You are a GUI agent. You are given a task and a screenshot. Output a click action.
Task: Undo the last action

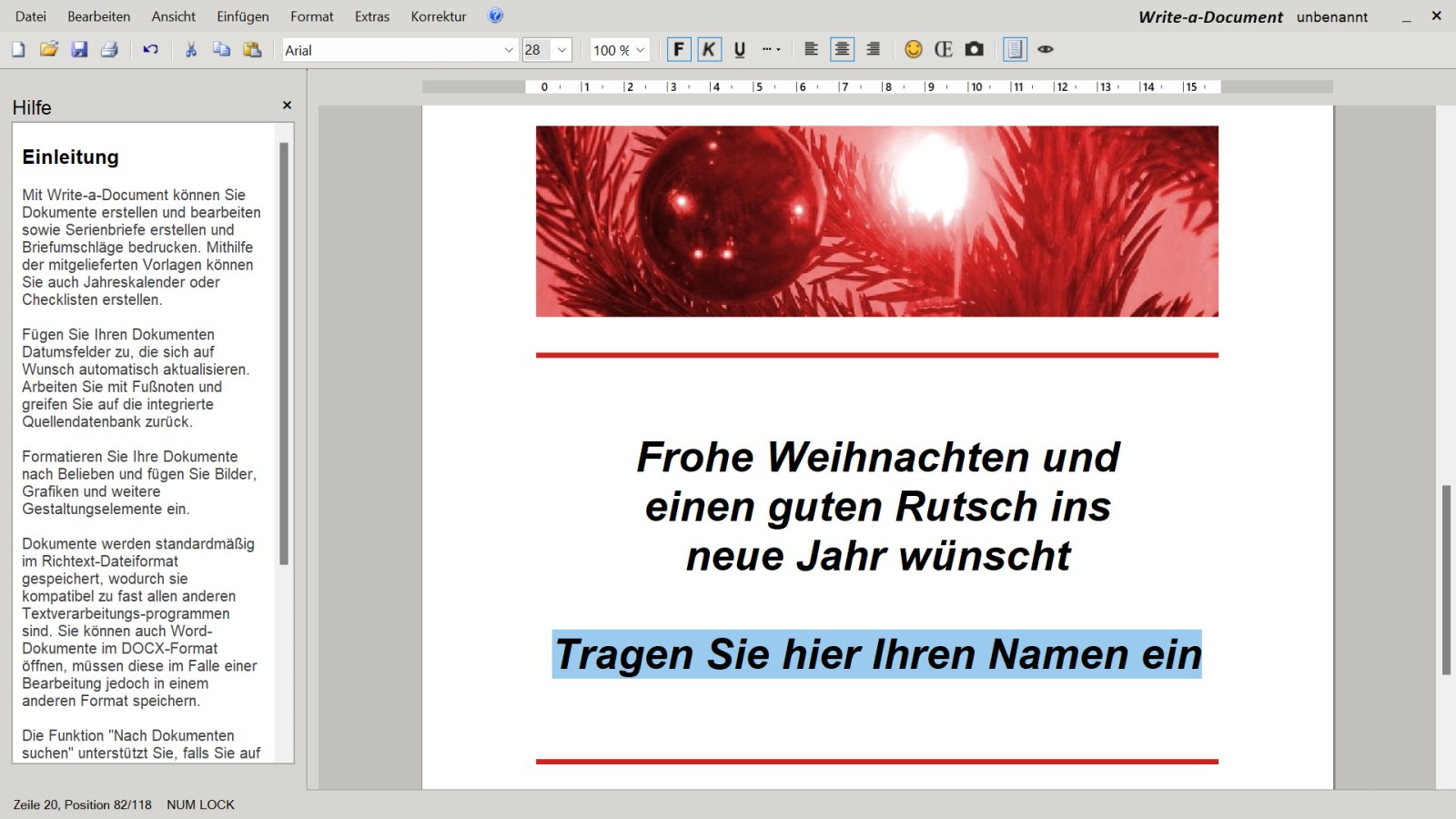[151, 50]
